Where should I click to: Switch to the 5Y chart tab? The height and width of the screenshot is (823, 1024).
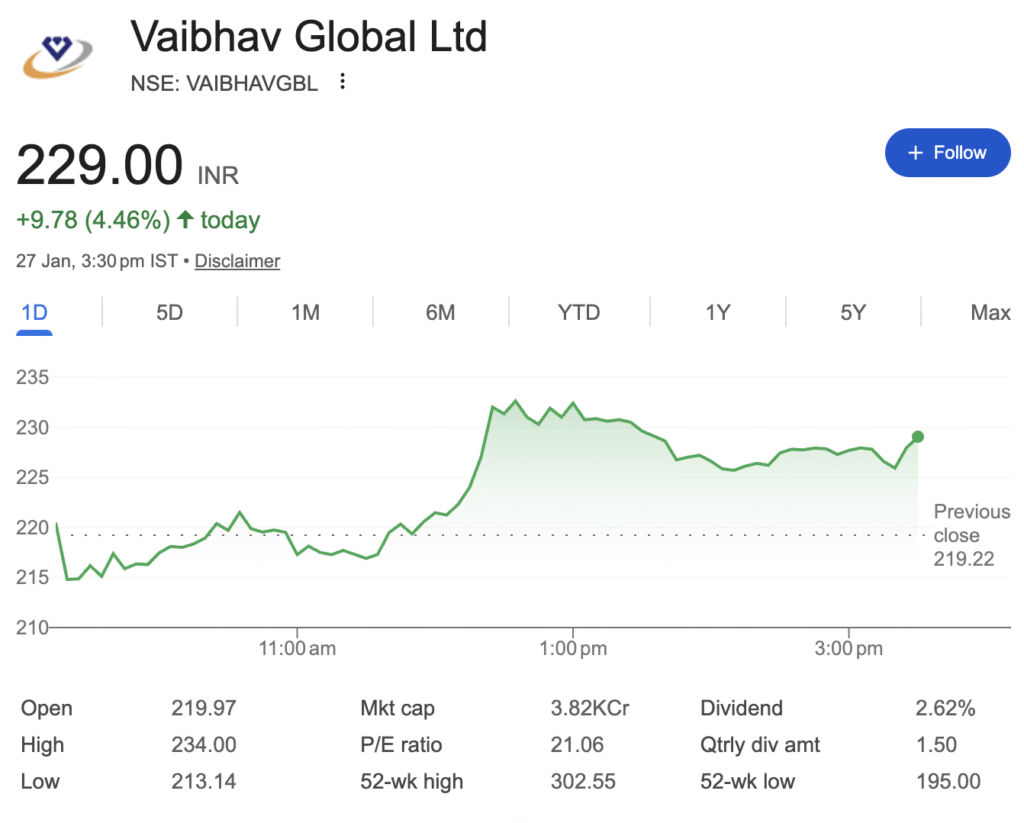click(852, 313)
